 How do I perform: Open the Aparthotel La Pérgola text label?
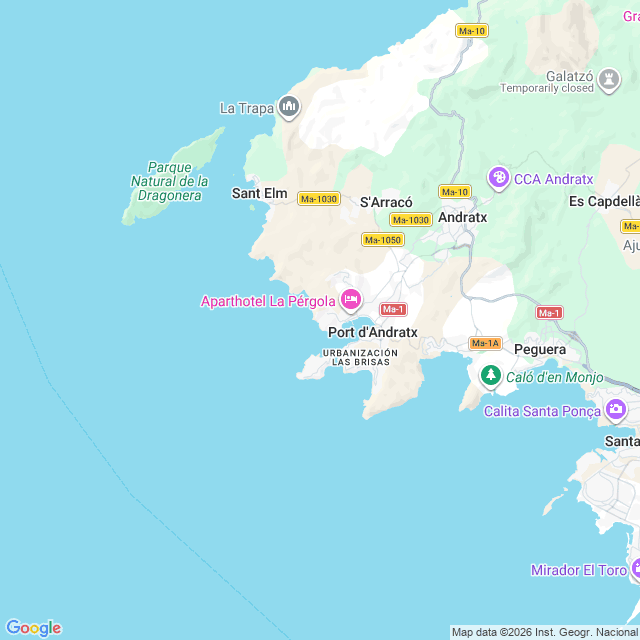268,301
